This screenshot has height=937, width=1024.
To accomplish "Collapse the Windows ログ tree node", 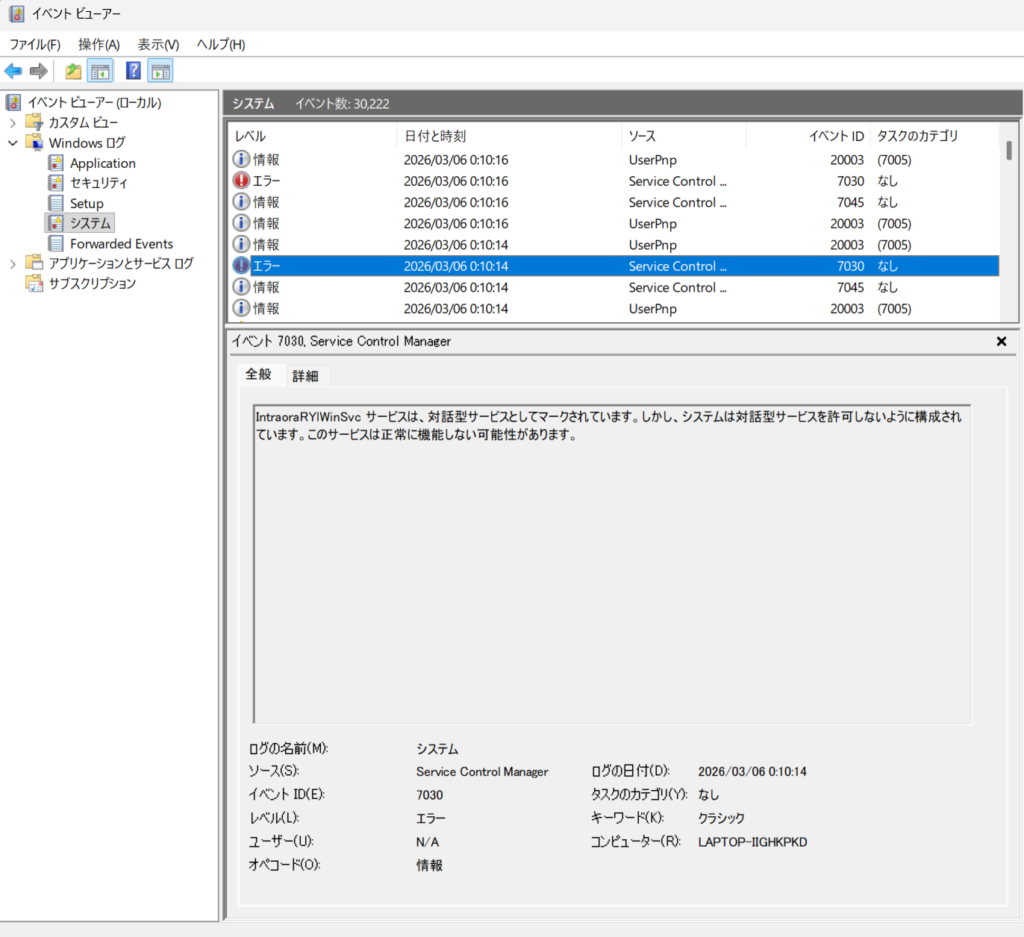I will tap(13, 143).
